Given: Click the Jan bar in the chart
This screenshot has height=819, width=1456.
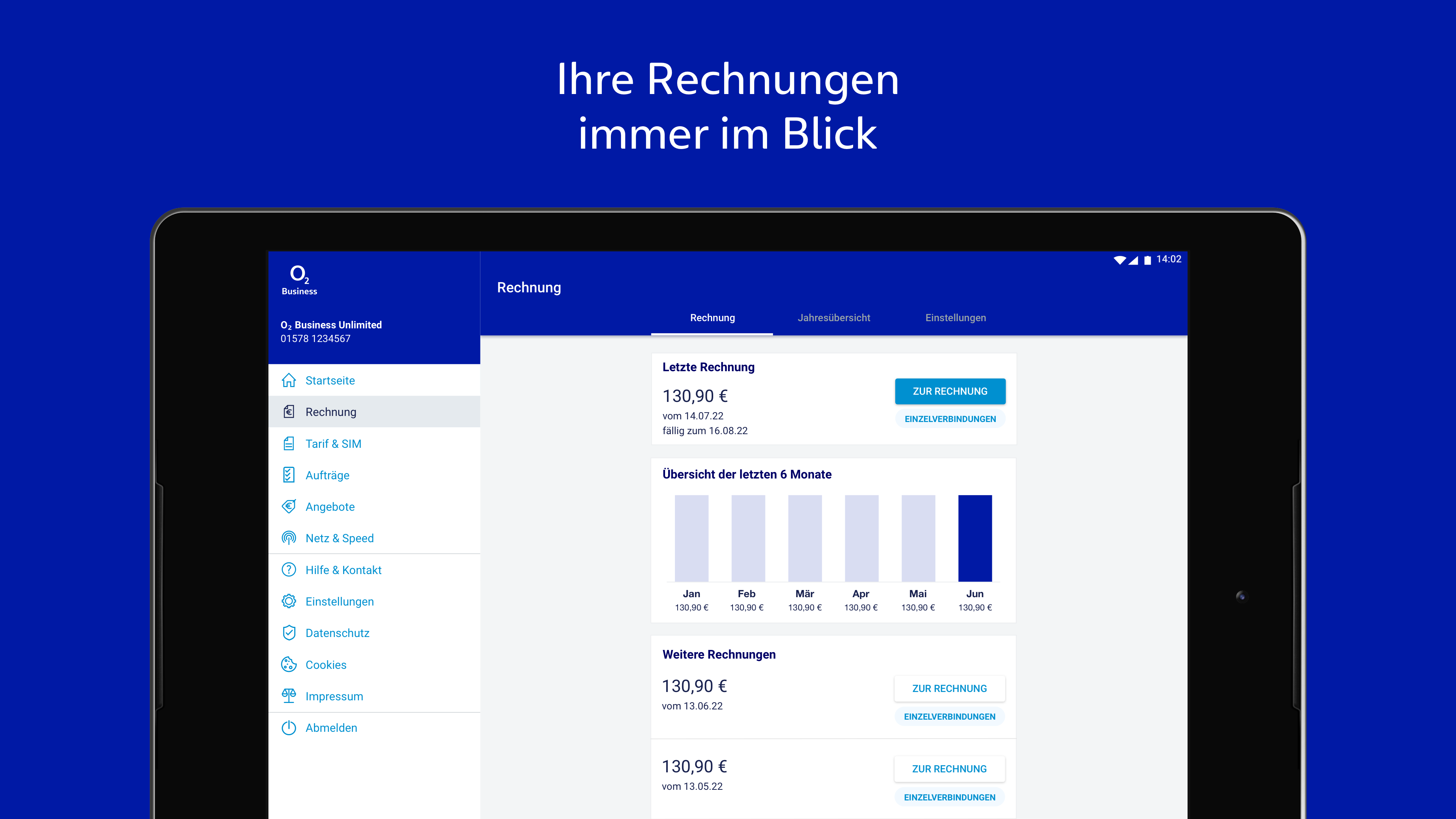Looking at the screenshot, I should (691, 538).
